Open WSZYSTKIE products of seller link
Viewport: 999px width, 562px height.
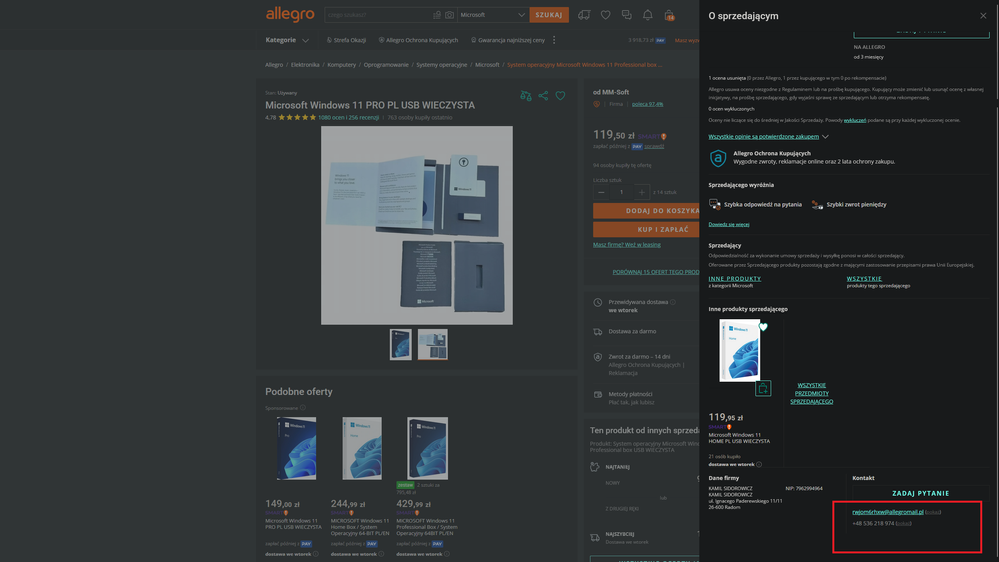click(x=864, y=278)
